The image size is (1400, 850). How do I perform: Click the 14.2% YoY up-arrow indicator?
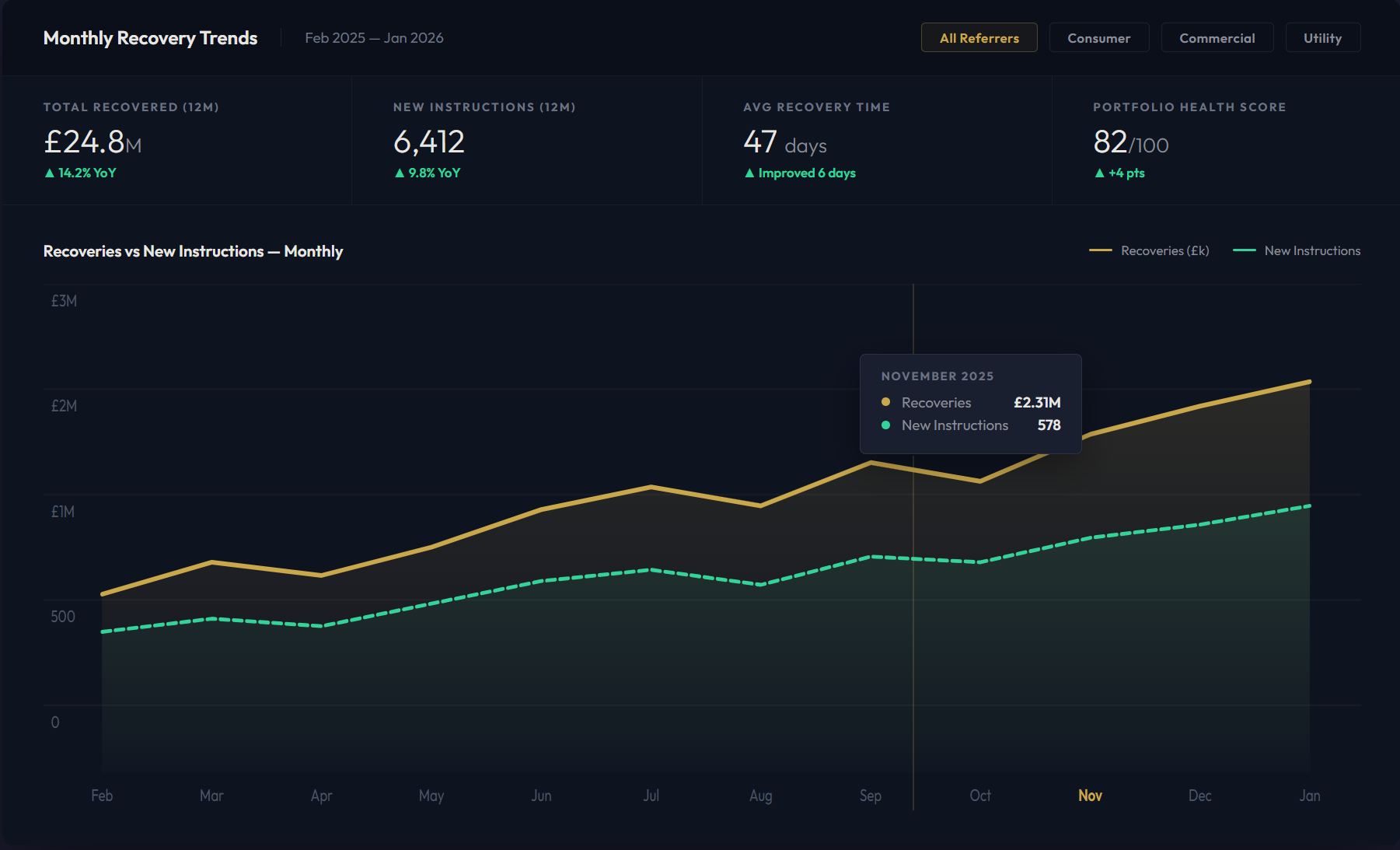click(x=48, y=173)
